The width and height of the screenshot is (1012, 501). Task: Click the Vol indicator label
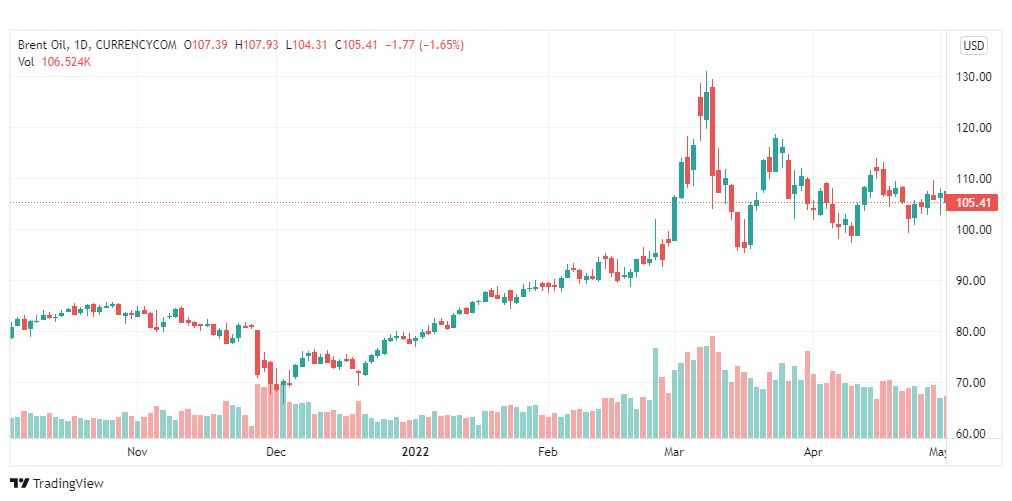point(27,63)
